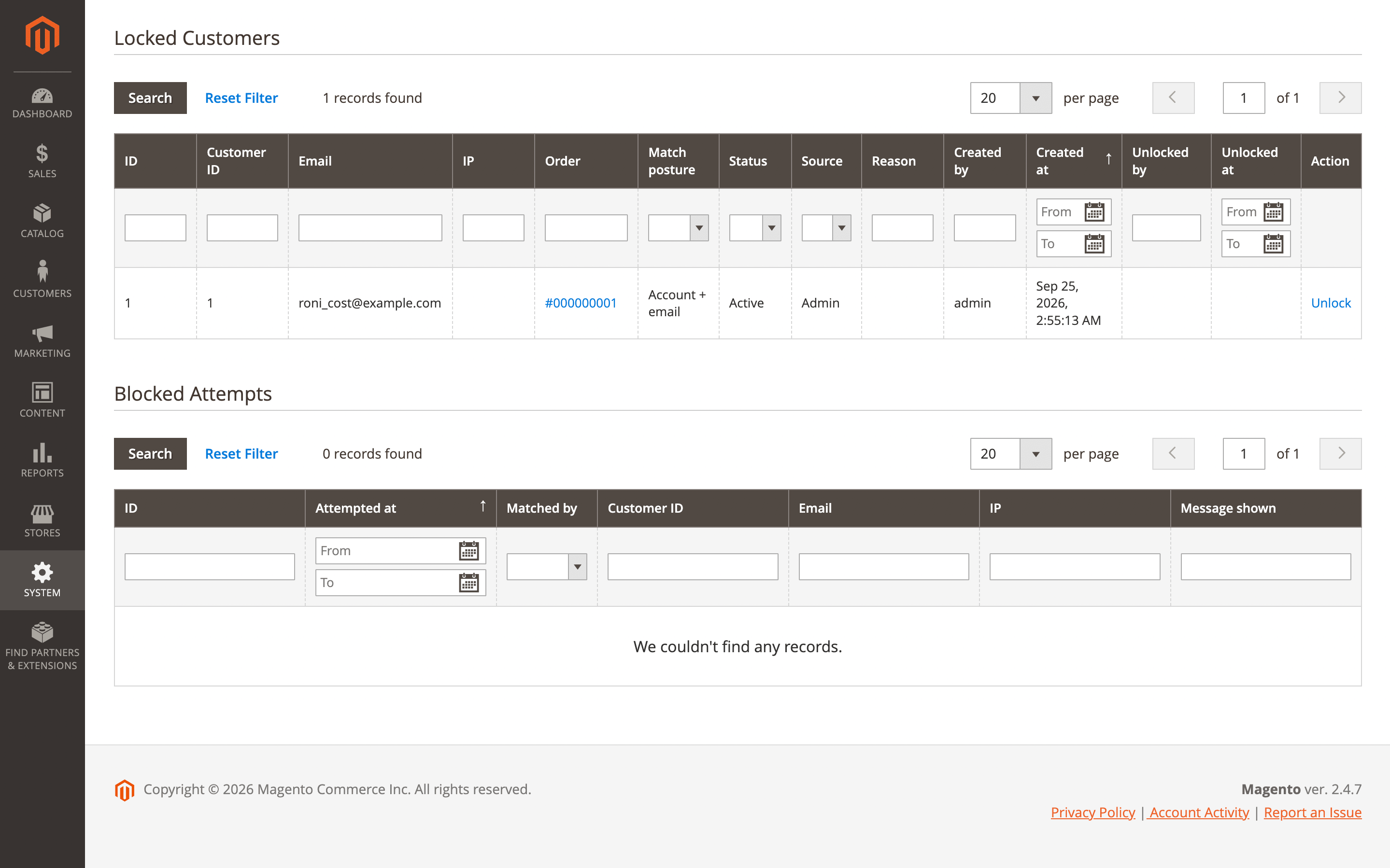
Task: Click page number field in Locked Customers
Action: pyautogui.click(x=1244, y=98)
